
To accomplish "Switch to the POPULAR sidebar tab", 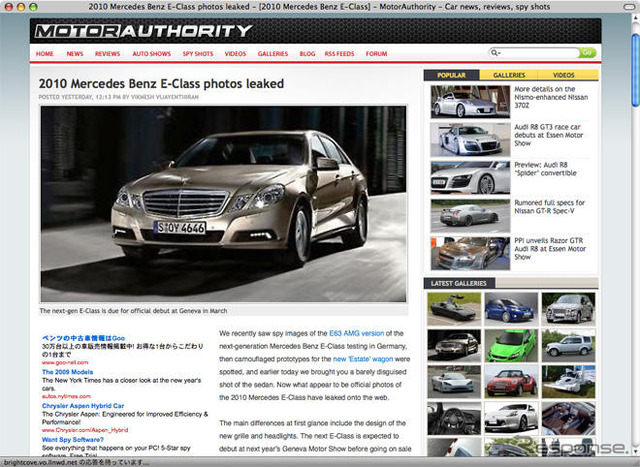I will 451,75.
